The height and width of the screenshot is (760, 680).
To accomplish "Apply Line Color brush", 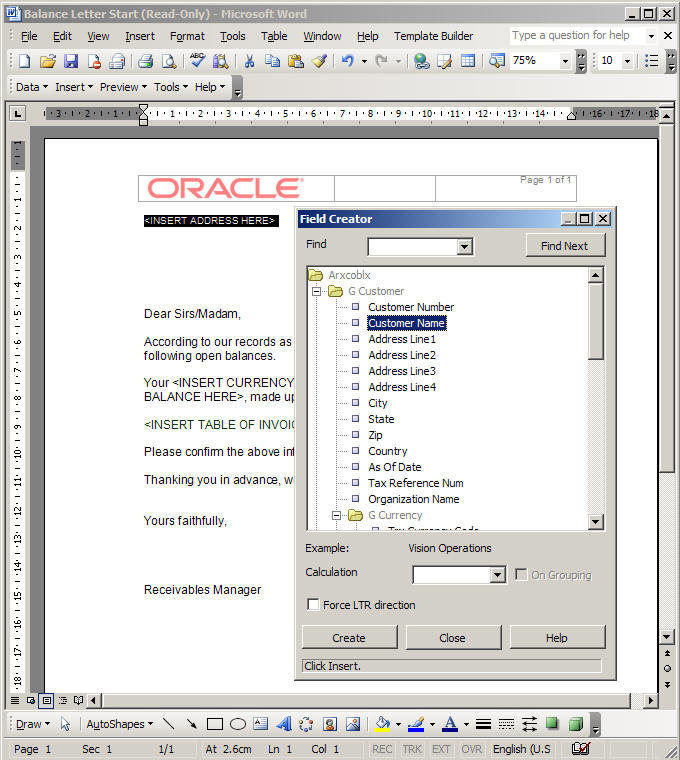I will point(416,724).
